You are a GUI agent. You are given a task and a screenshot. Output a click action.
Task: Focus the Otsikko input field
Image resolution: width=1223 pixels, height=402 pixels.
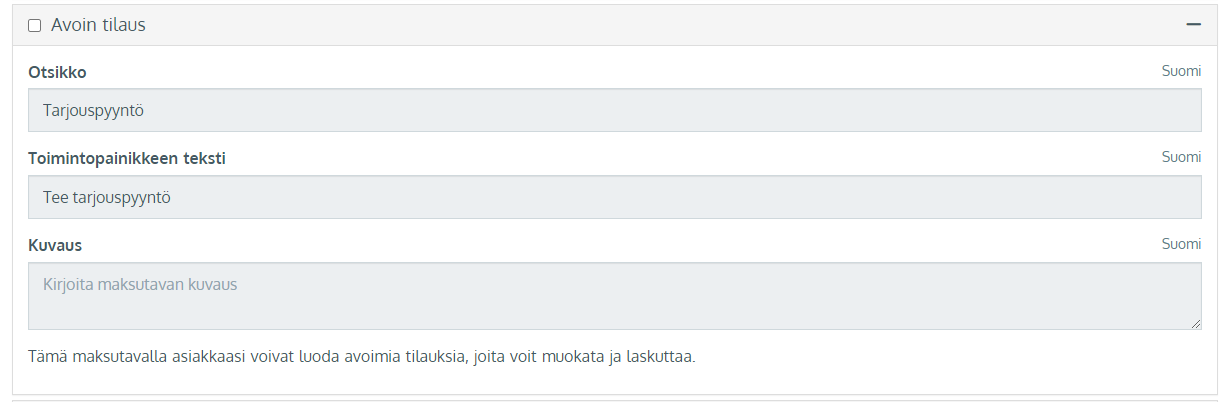tap(614, 111)
